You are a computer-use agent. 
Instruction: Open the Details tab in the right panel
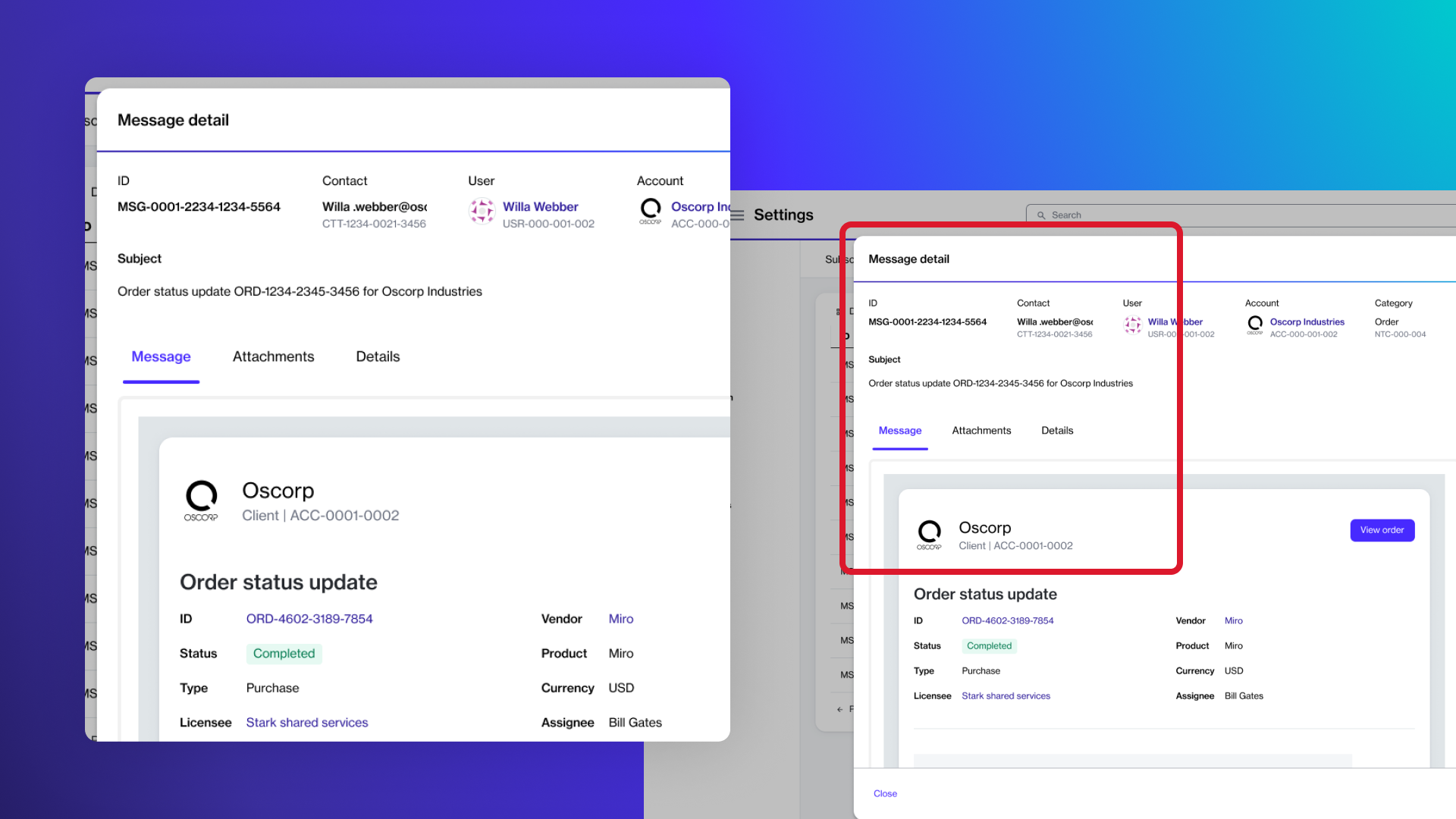1057,431
